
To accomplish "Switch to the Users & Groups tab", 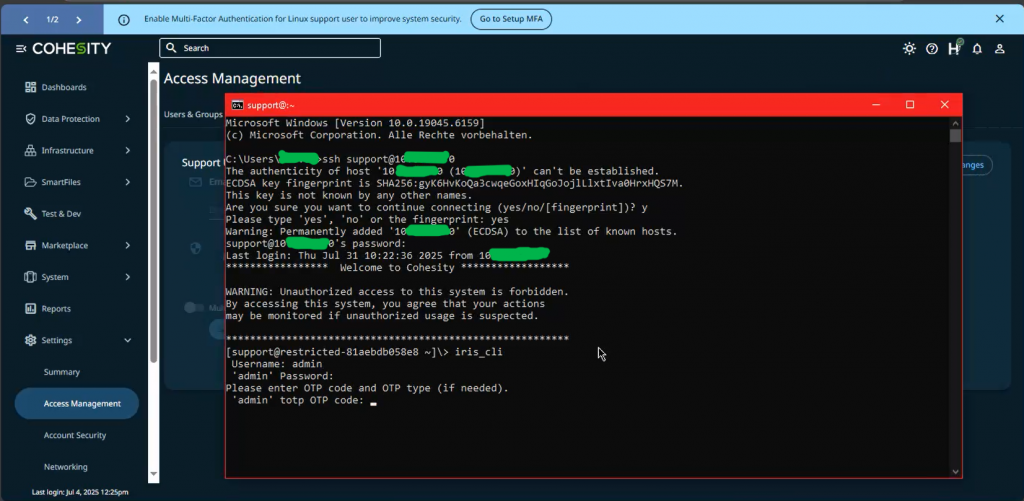I will [192, 115].
